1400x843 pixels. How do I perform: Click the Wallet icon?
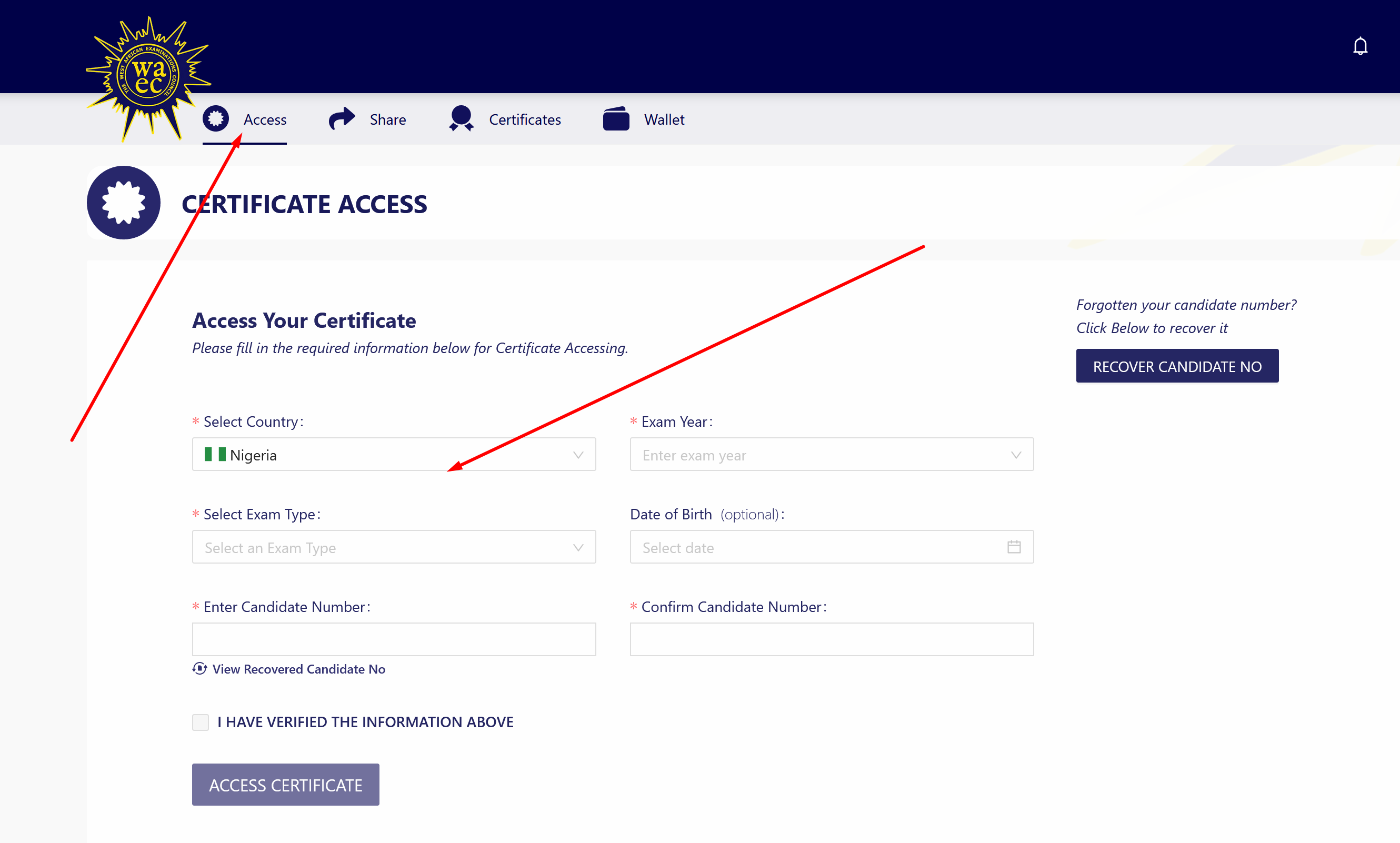click(616, 119)
